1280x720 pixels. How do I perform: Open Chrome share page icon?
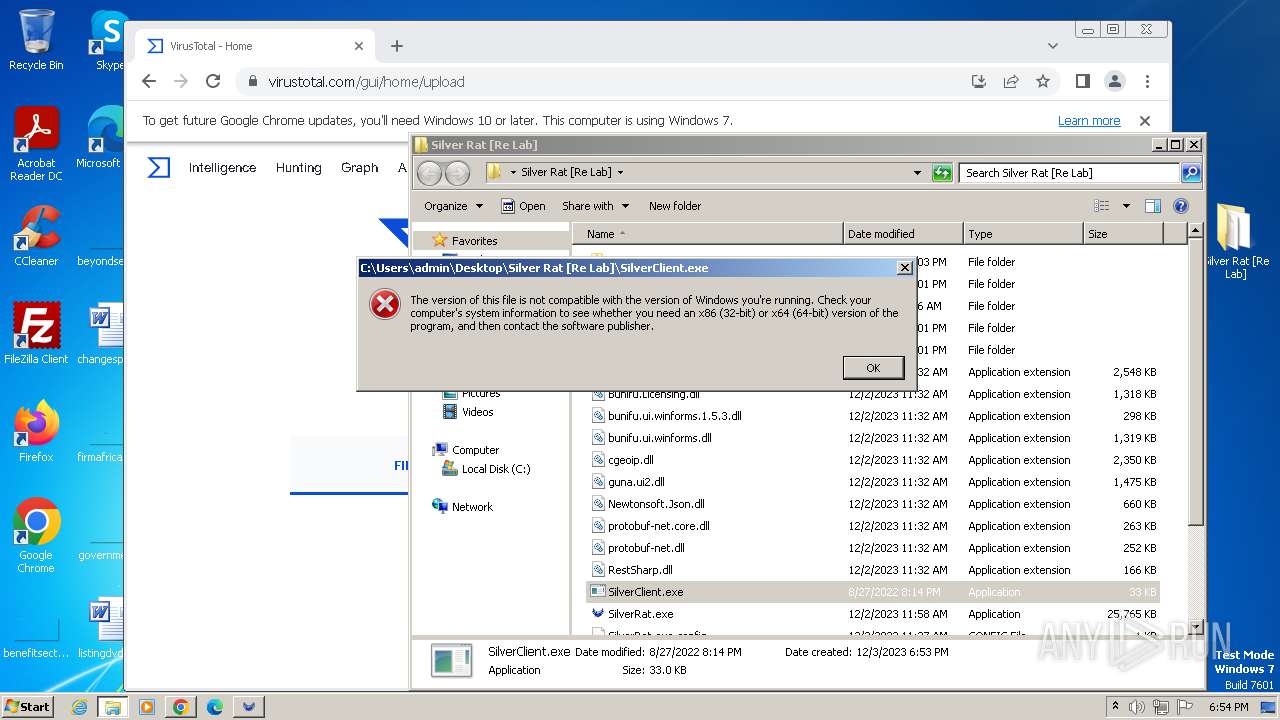coord(1011,82)
